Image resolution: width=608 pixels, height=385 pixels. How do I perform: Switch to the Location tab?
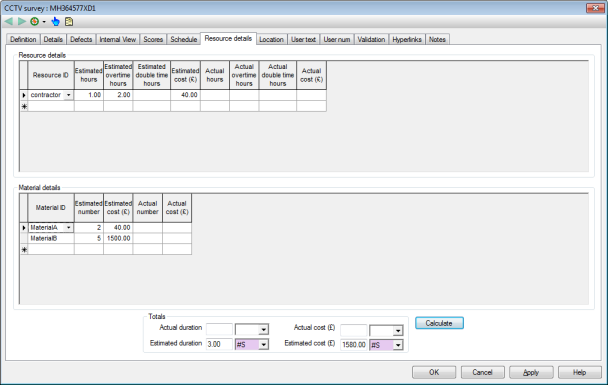[x=271, y=40]
